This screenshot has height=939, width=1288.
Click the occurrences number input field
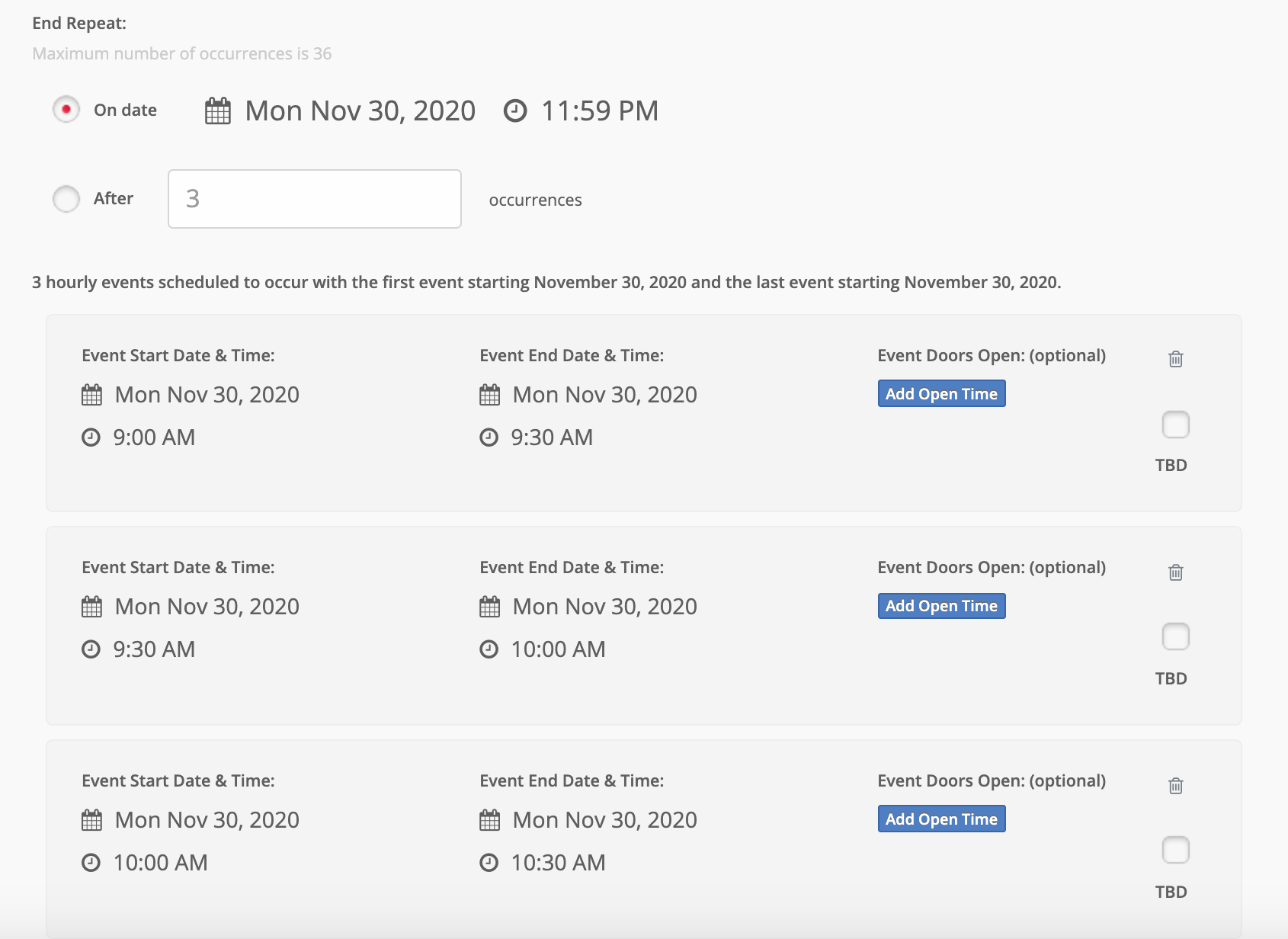click(x=315, y=199)
